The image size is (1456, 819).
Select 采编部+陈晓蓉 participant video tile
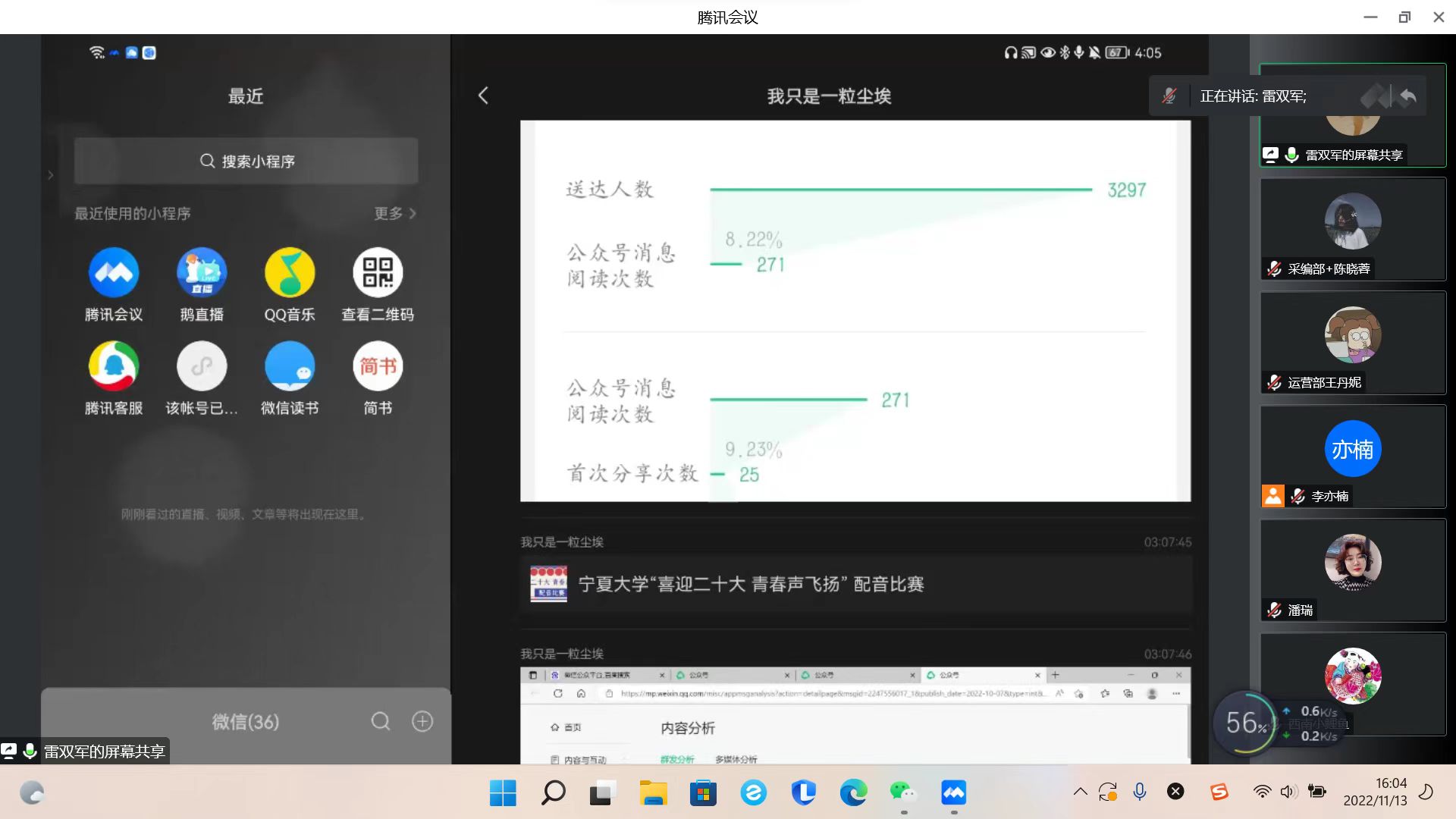pyautogui.click(x=1353, y=229)
